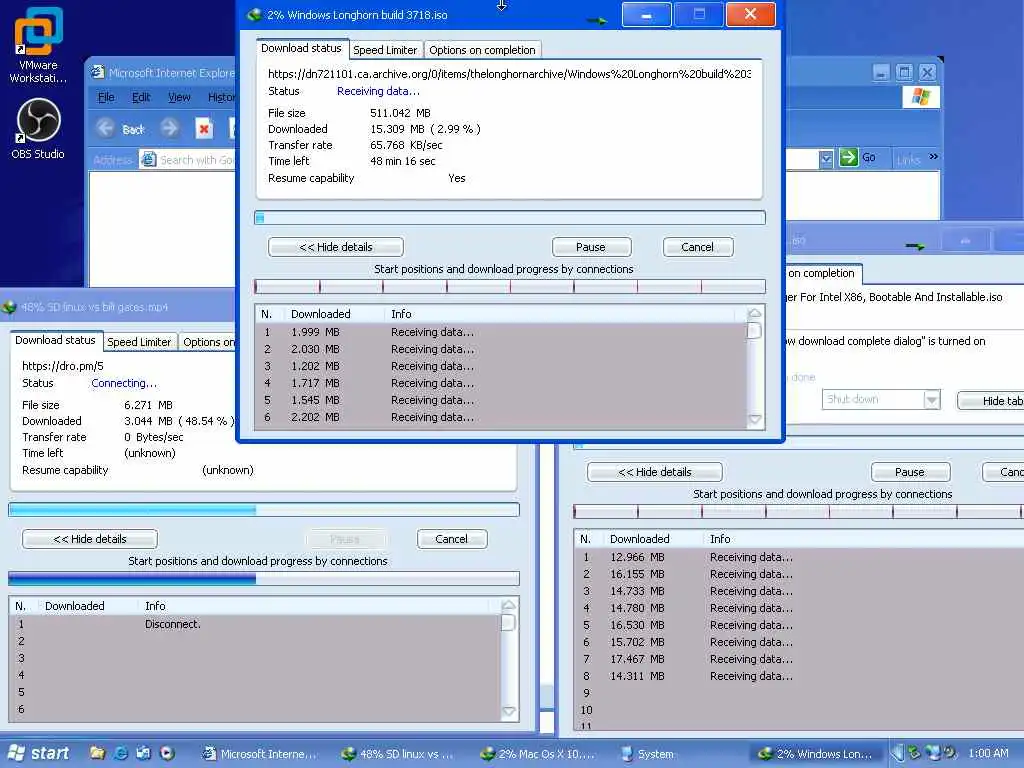Viewport: 1024px width, 768px height.
Task: Click the archive.org download URL text
Action: coord(509,74)
